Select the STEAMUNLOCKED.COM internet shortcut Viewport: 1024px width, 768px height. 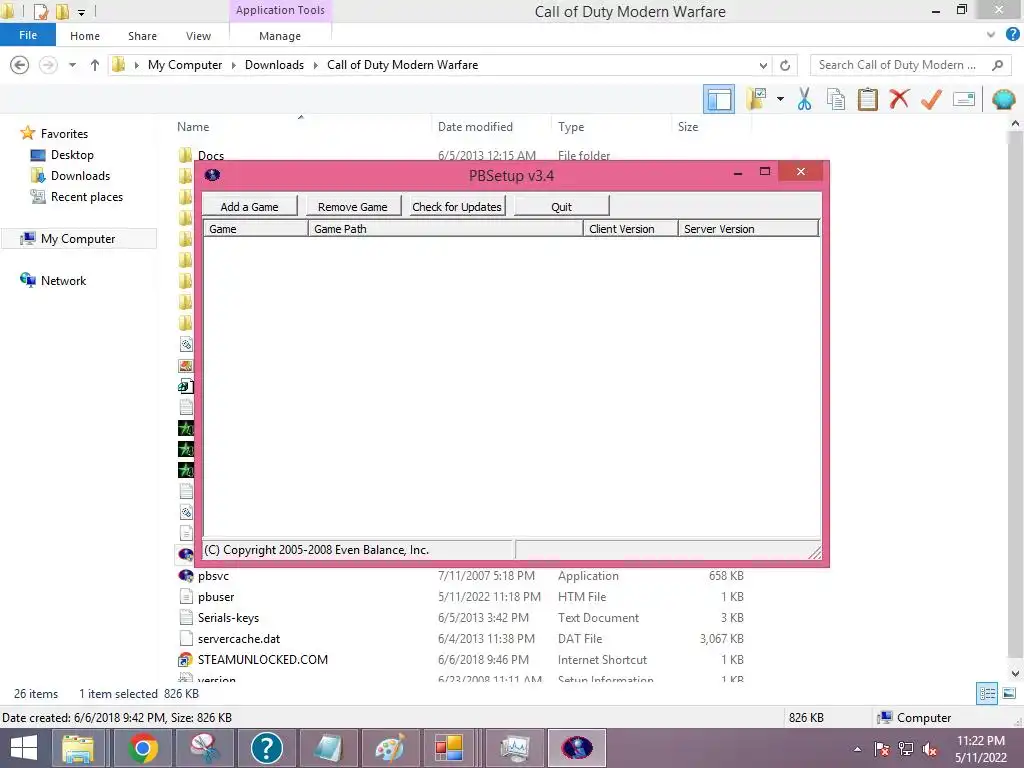263,660
